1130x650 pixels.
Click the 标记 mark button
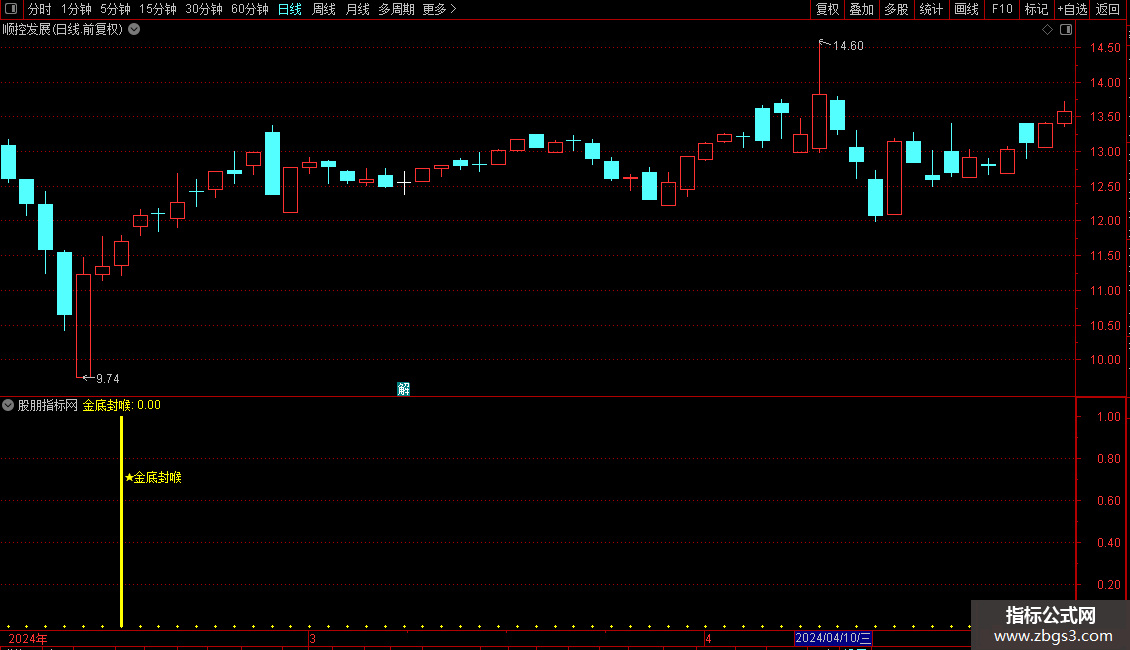(1036, 9)
